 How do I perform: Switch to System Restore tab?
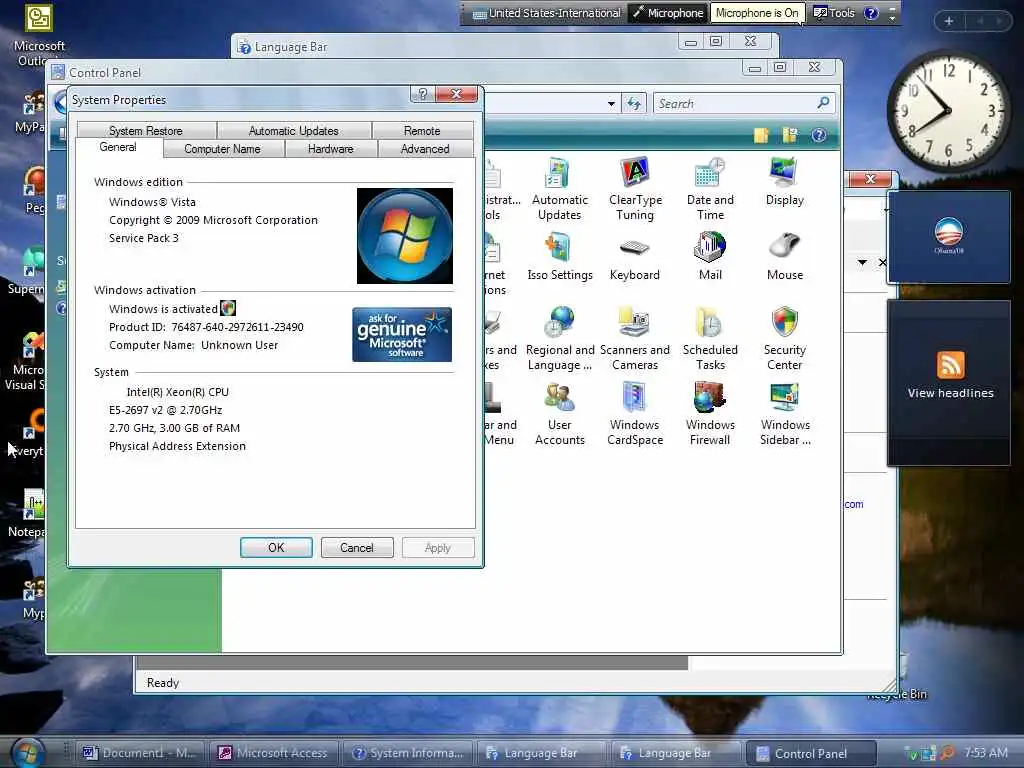pos(146,131)
